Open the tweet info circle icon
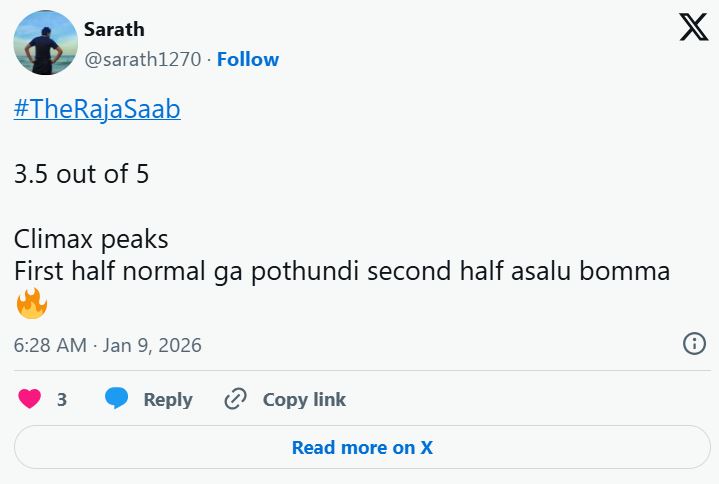Image resolution: width=719 pixels, height=484 pixels. [694, 344]
